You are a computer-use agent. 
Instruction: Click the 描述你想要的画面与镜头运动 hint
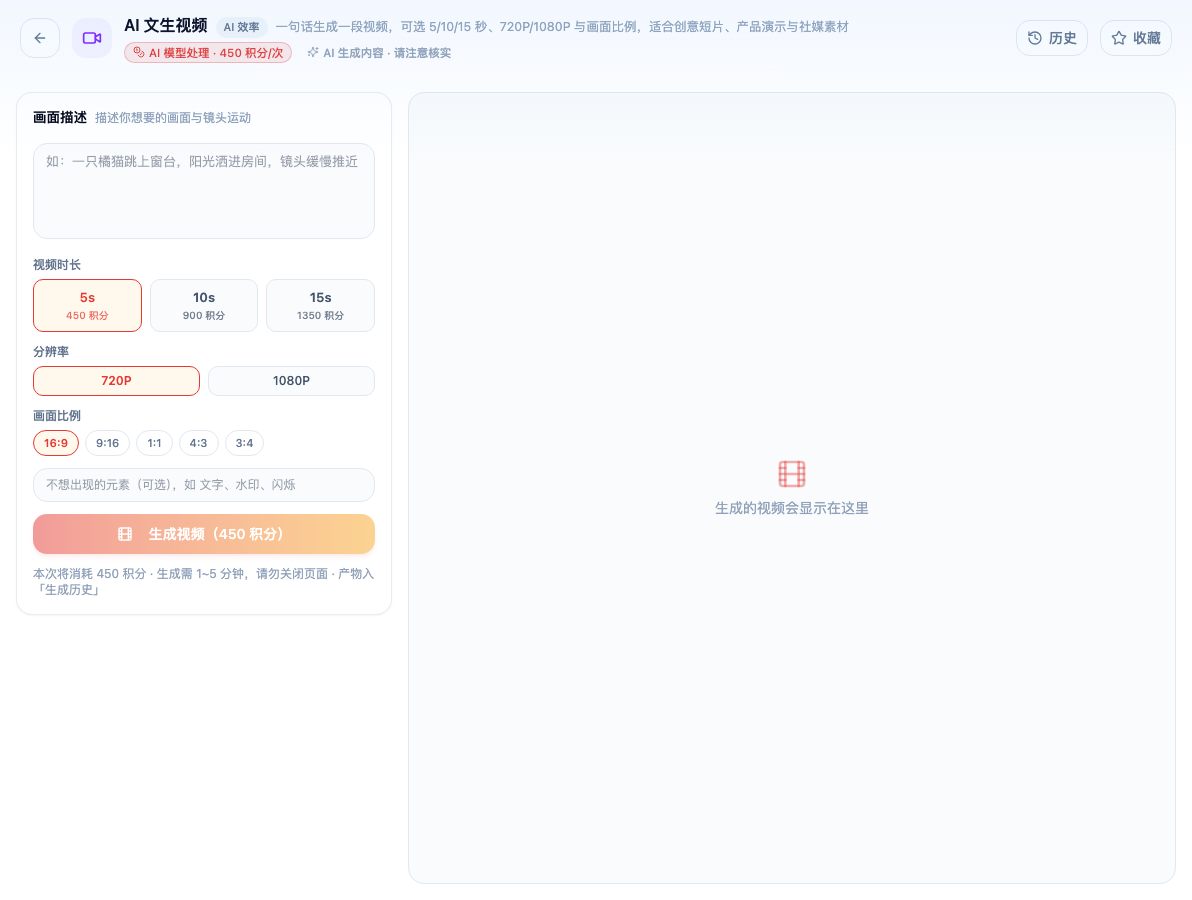173,118
